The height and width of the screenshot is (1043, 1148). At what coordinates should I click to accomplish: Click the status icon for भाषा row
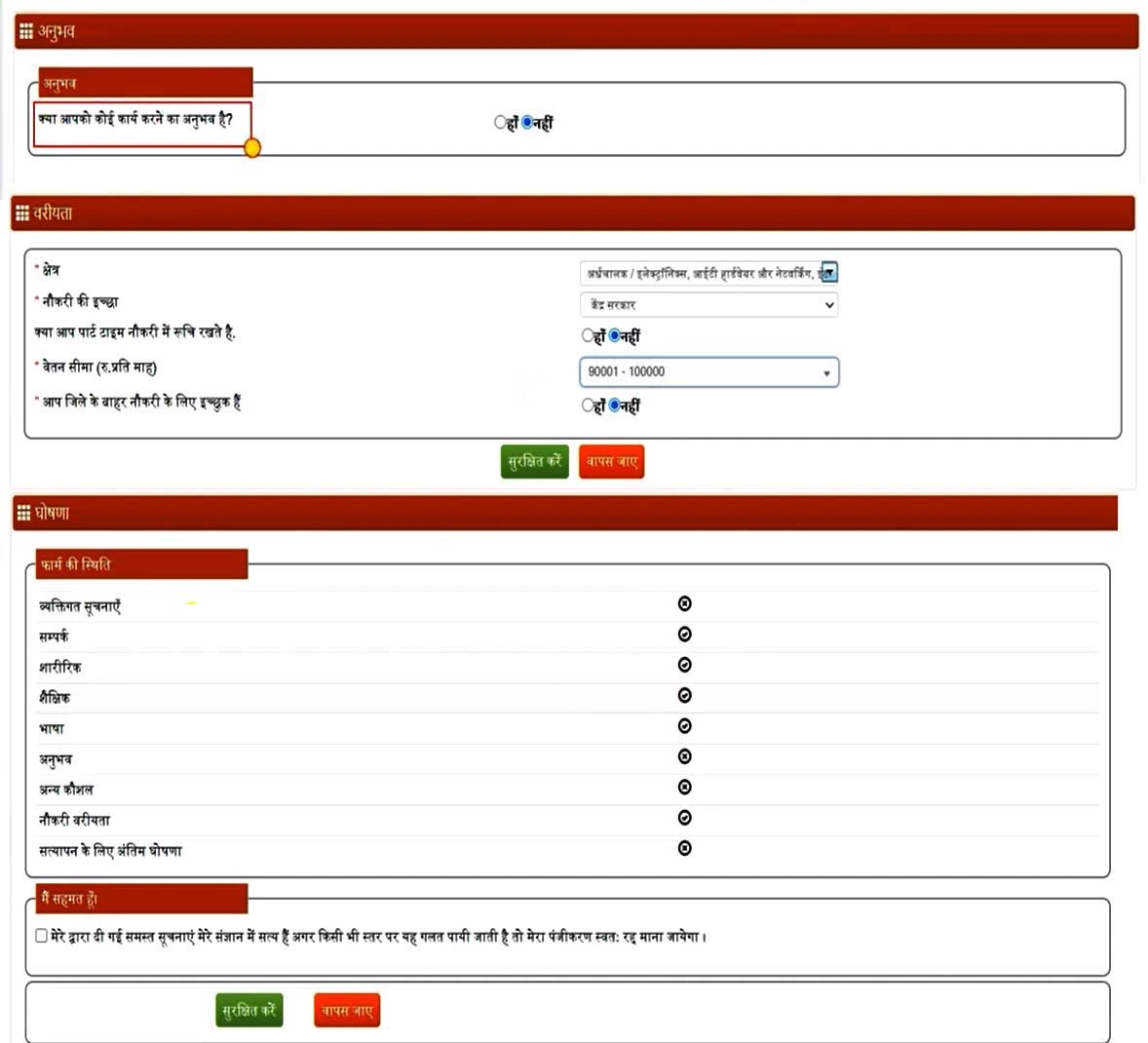684,726
